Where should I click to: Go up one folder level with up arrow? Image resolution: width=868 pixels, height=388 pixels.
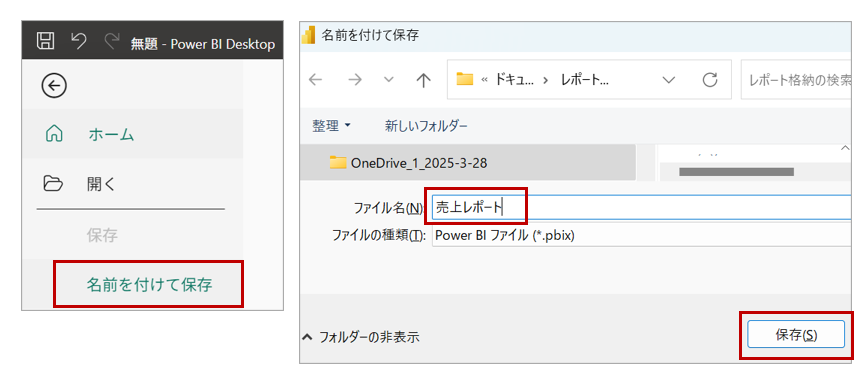coord(423,80)
